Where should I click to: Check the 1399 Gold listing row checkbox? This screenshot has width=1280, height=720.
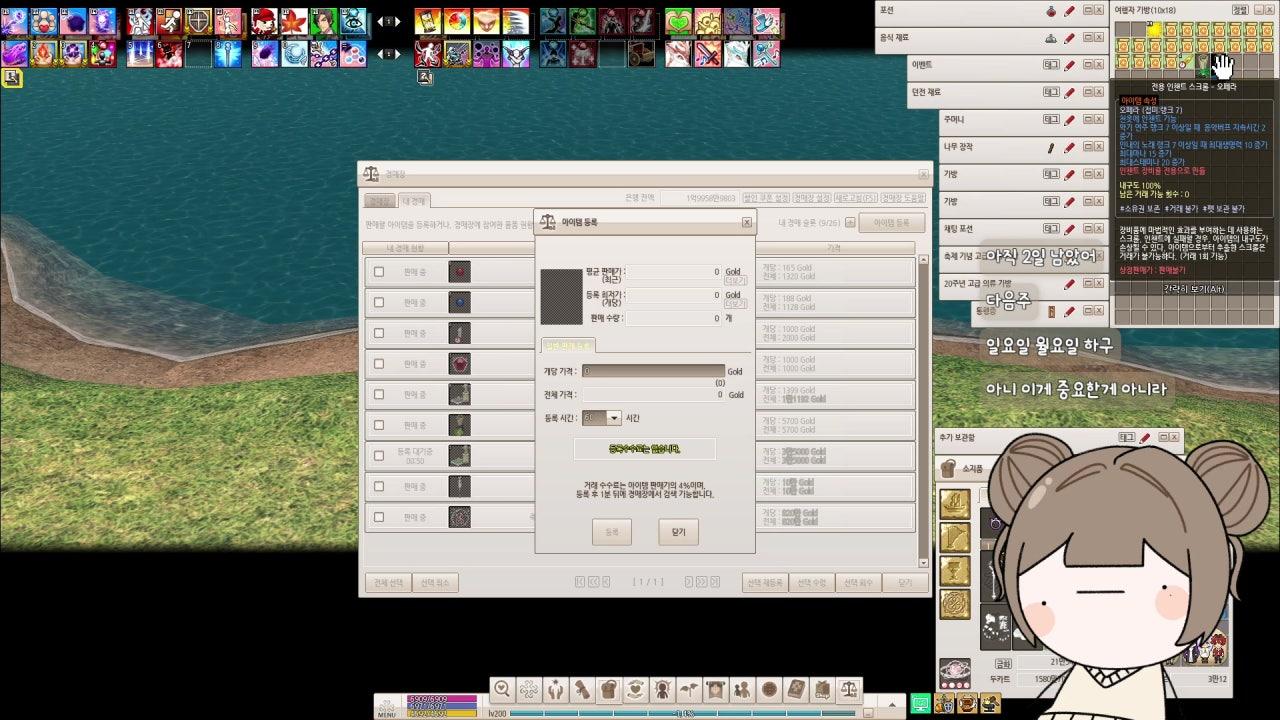click(379, 394)
